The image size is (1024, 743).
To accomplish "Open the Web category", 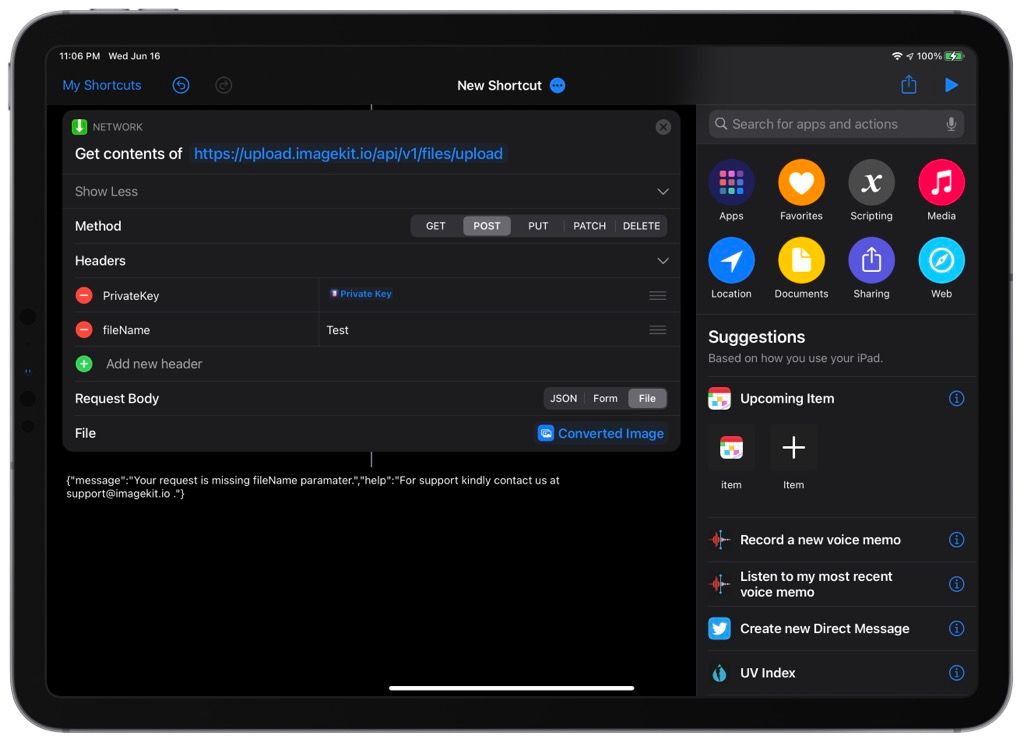I will point(941,268).
